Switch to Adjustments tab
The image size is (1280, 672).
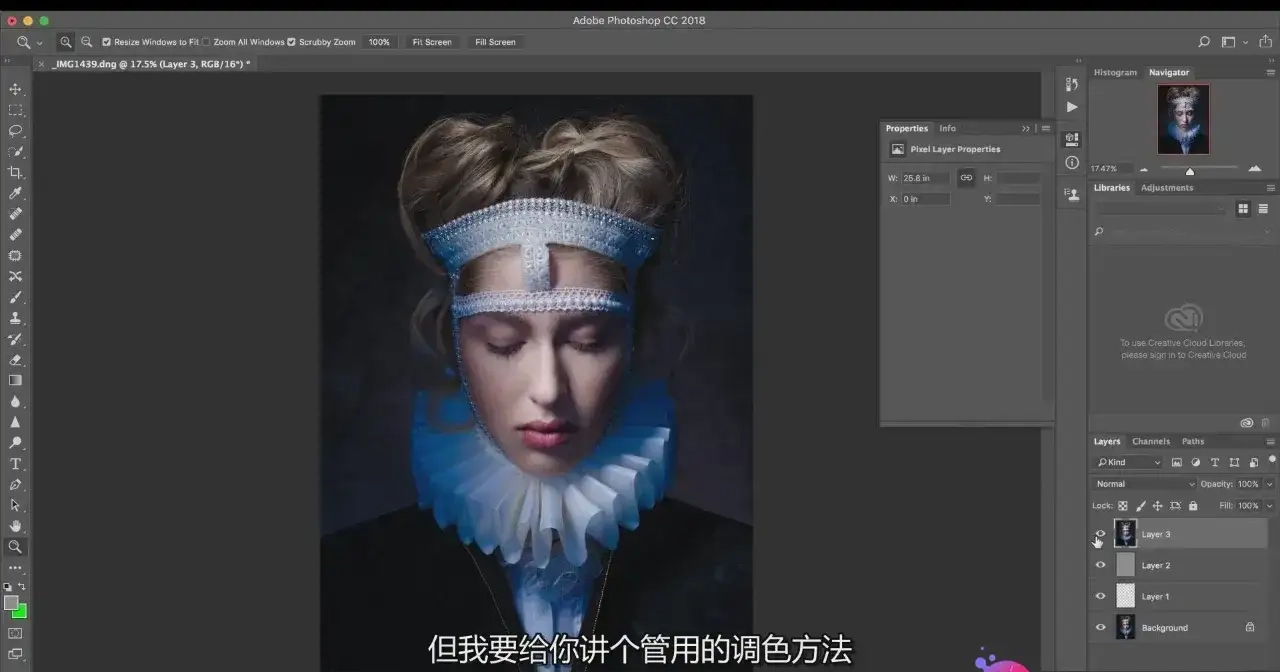[x=1167, y=187]
